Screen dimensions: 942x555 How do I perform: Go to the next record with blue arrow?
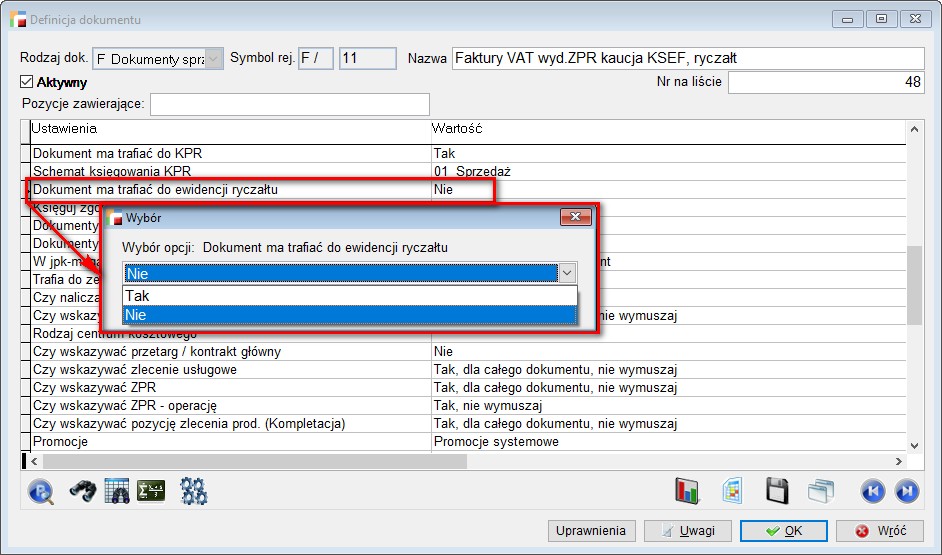click(x=906, y=491)
